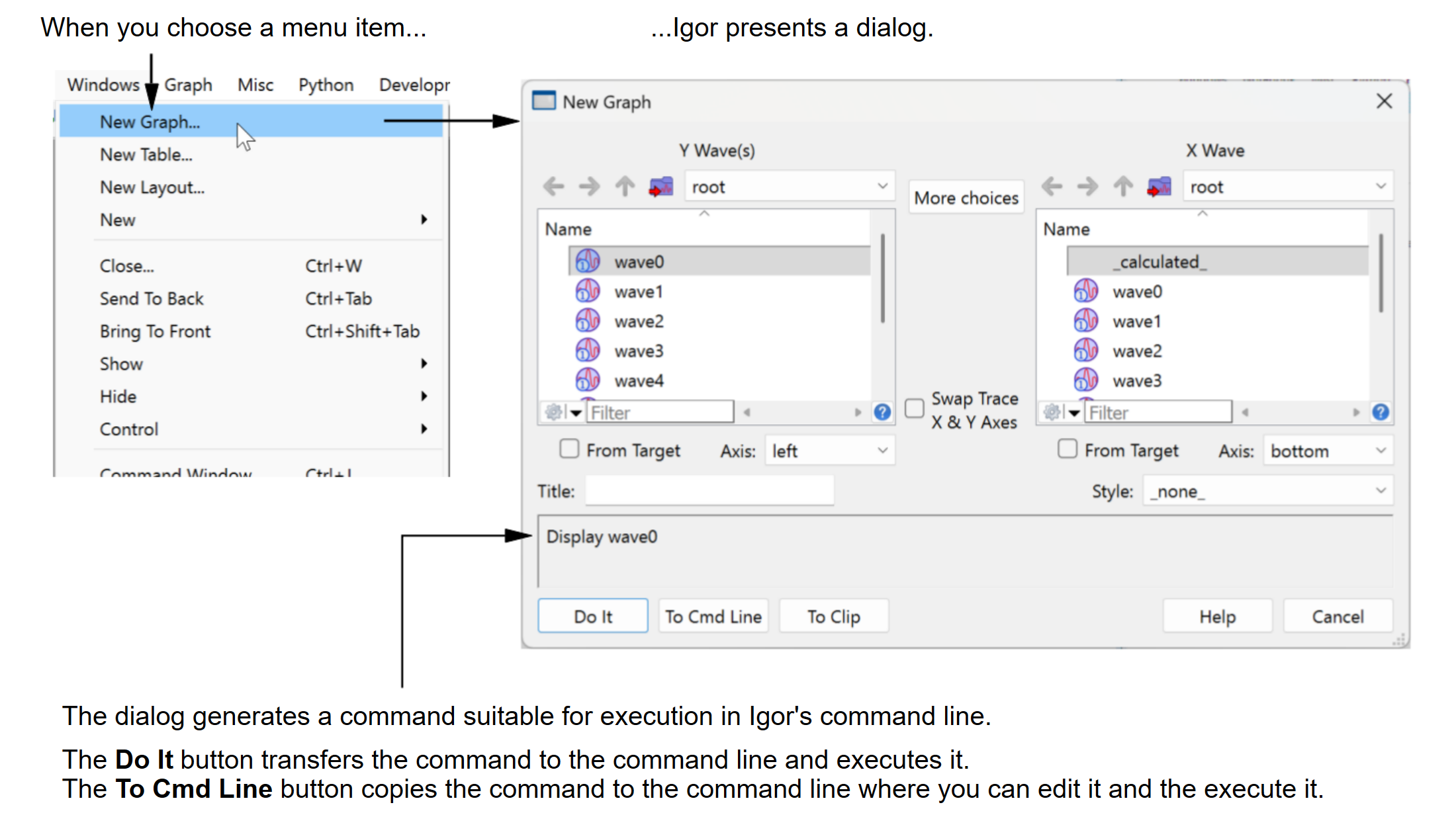Check From Target under Y Wave(s)
This screenshot has height=815, width=1456.
click(x=569, y=449)
